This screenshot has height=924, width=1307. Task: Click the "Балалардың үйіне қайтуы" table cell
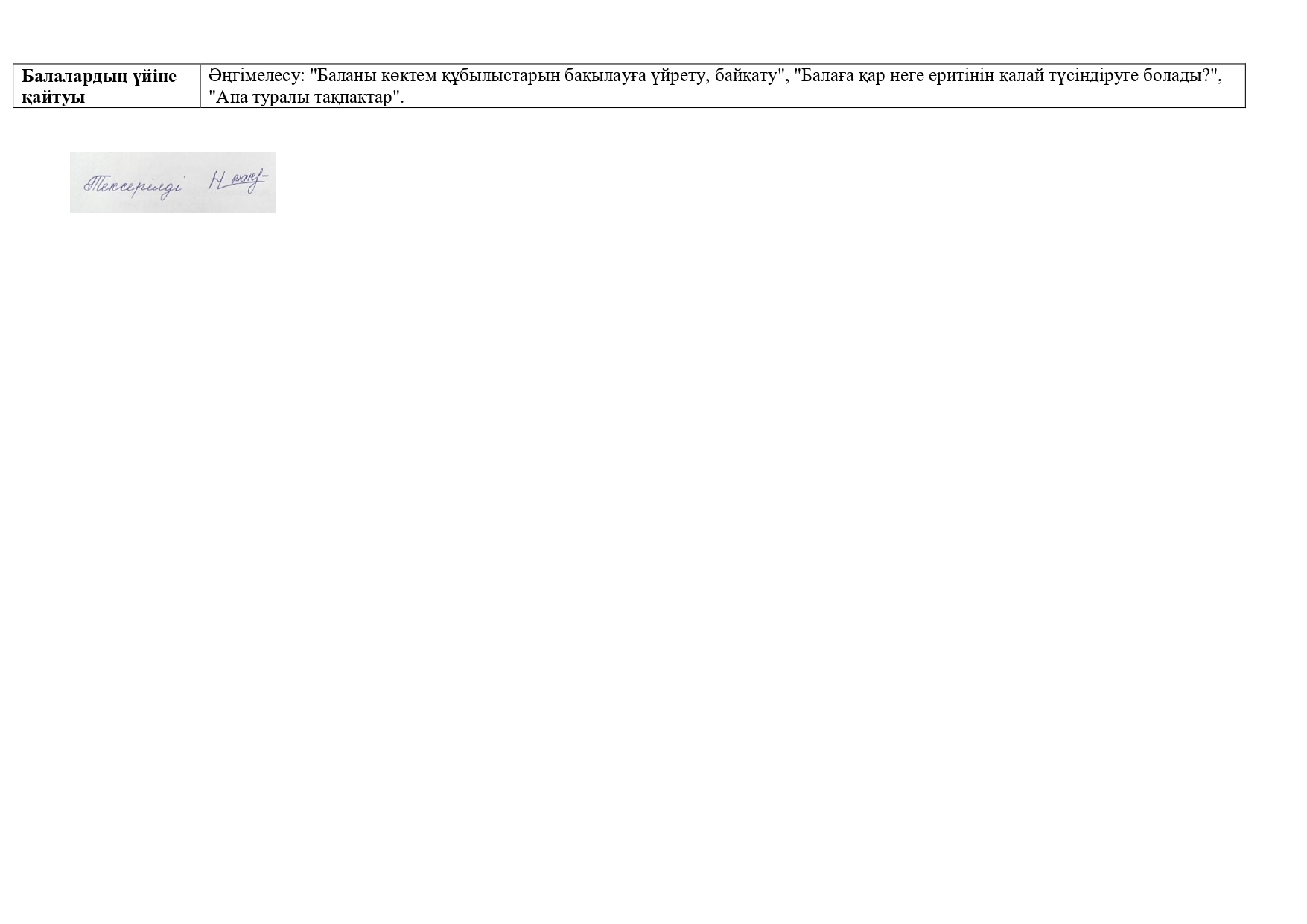click(106, 86)
